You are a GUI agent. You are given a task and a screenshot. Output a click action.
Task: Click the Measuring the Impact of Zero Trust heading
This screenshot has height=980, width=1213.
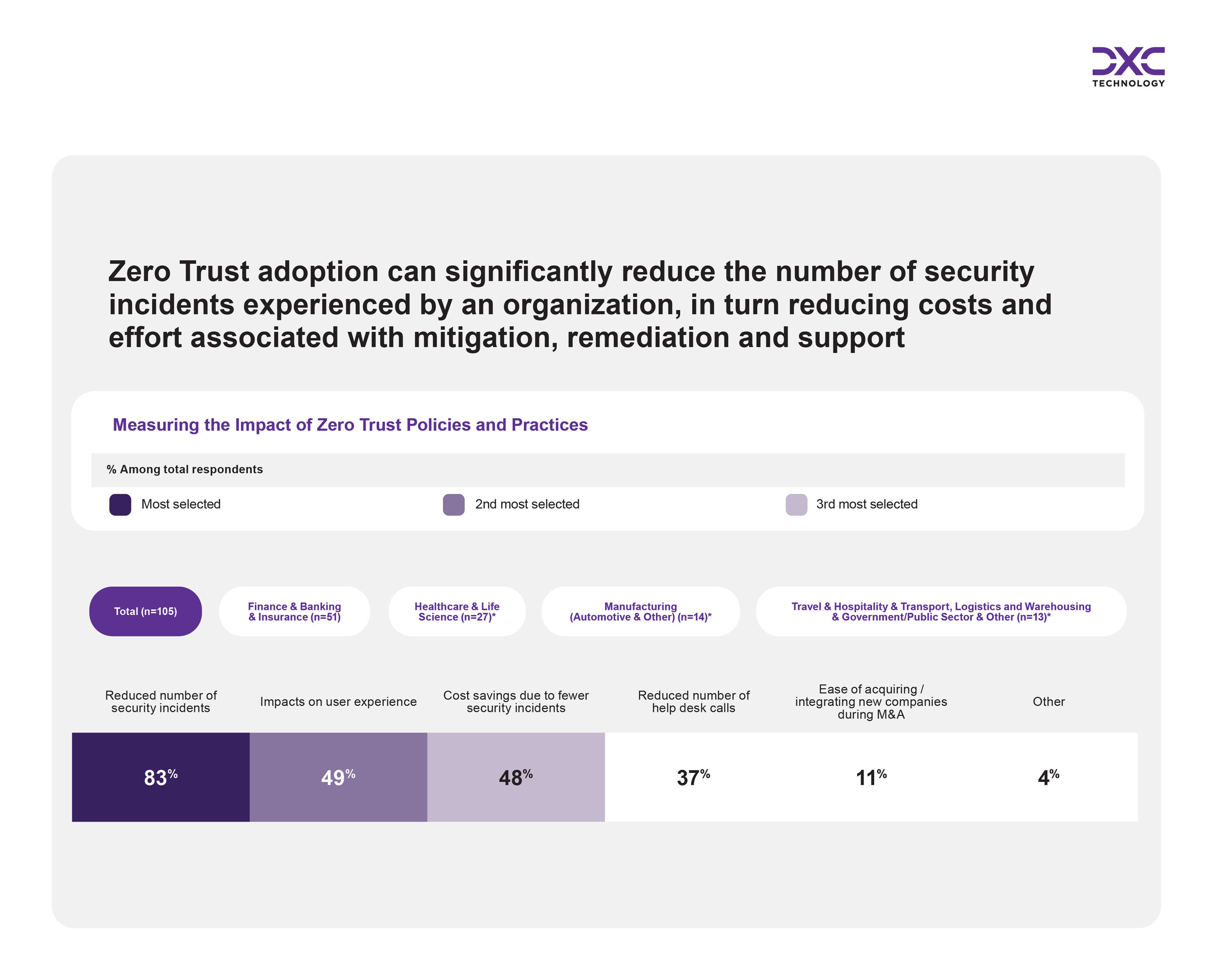click(350, 424)
